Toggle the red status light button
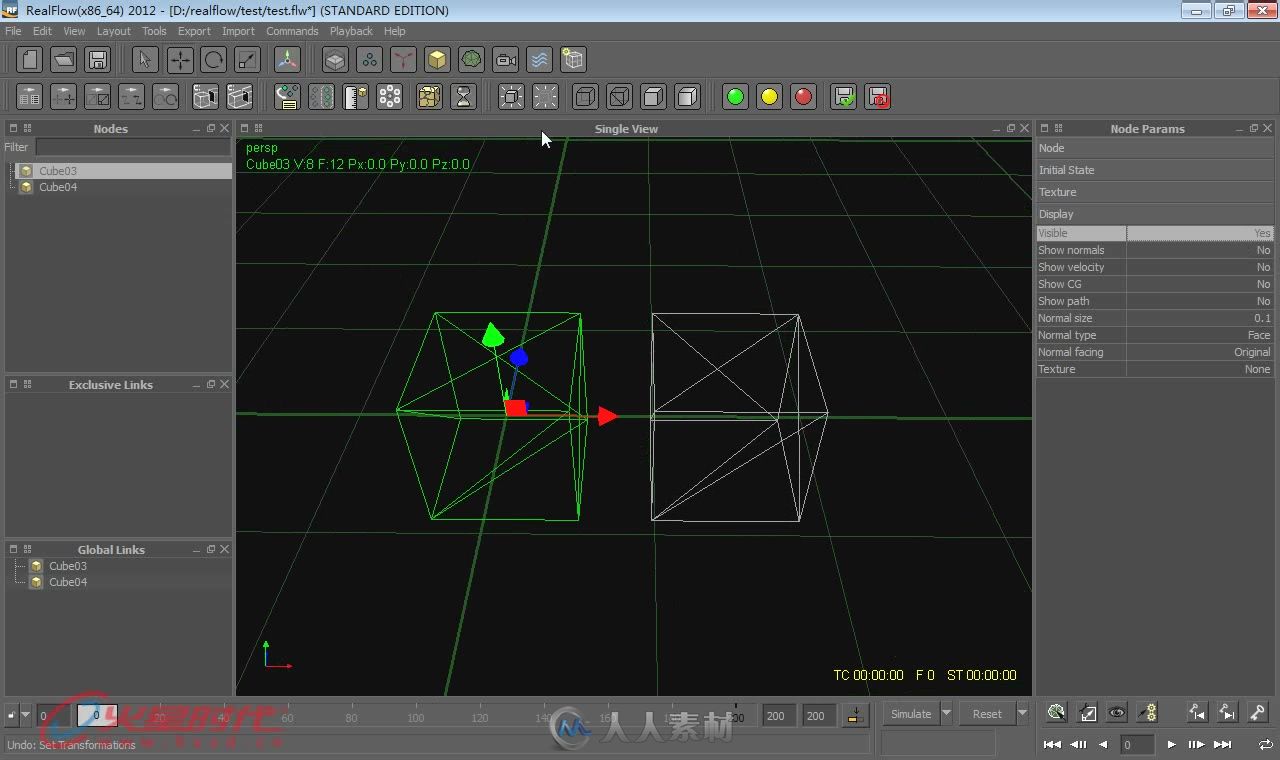1280x760 pixels. 803,97
